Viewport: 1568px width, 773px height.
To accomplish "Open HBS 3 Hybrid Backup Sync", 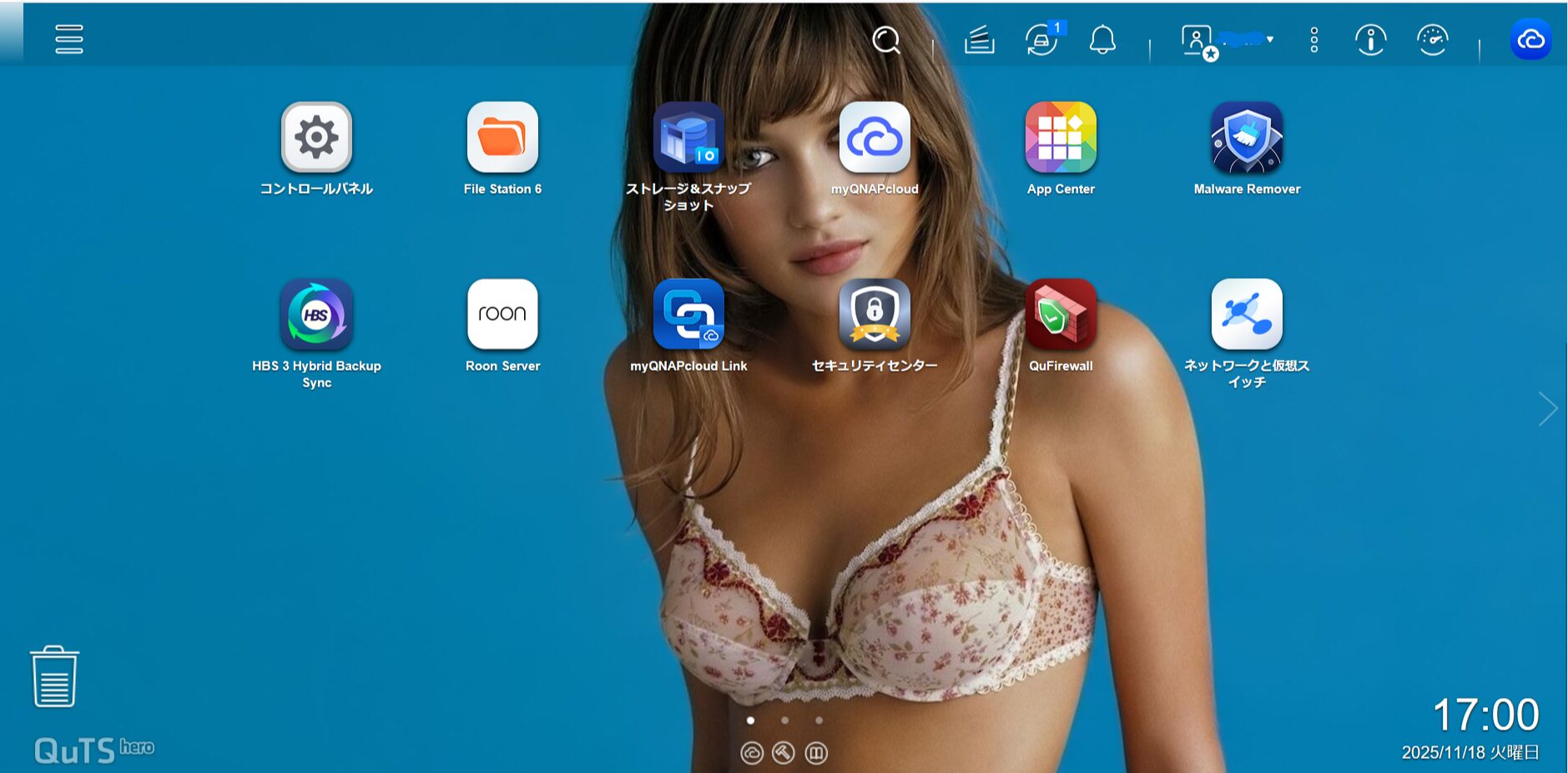I will [x=316, y=315].
